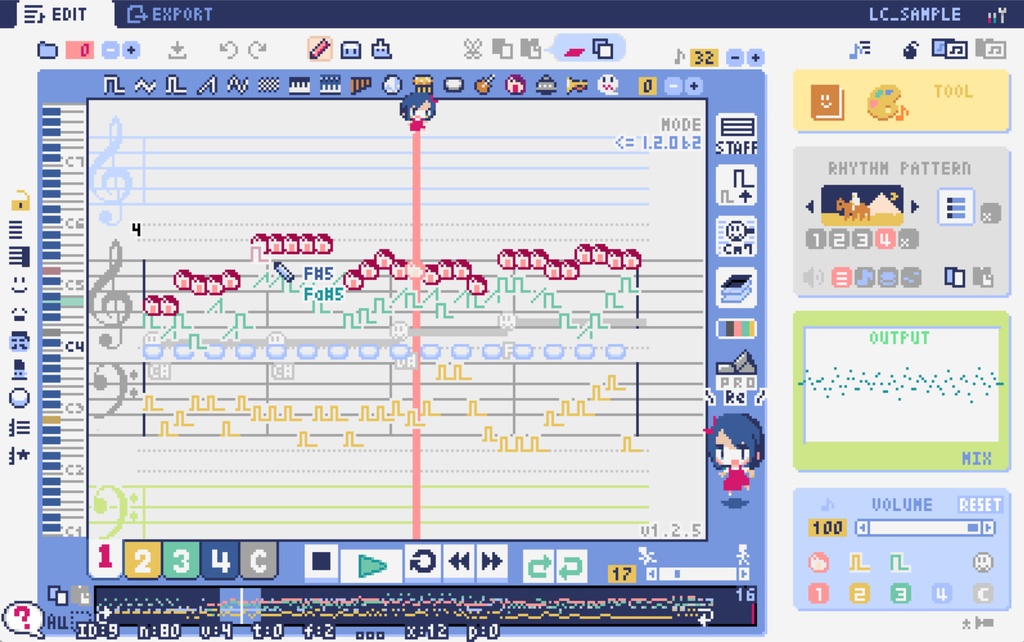Switch to channel 3 tab
This screenshot has height=642, width=1024.
180,561
